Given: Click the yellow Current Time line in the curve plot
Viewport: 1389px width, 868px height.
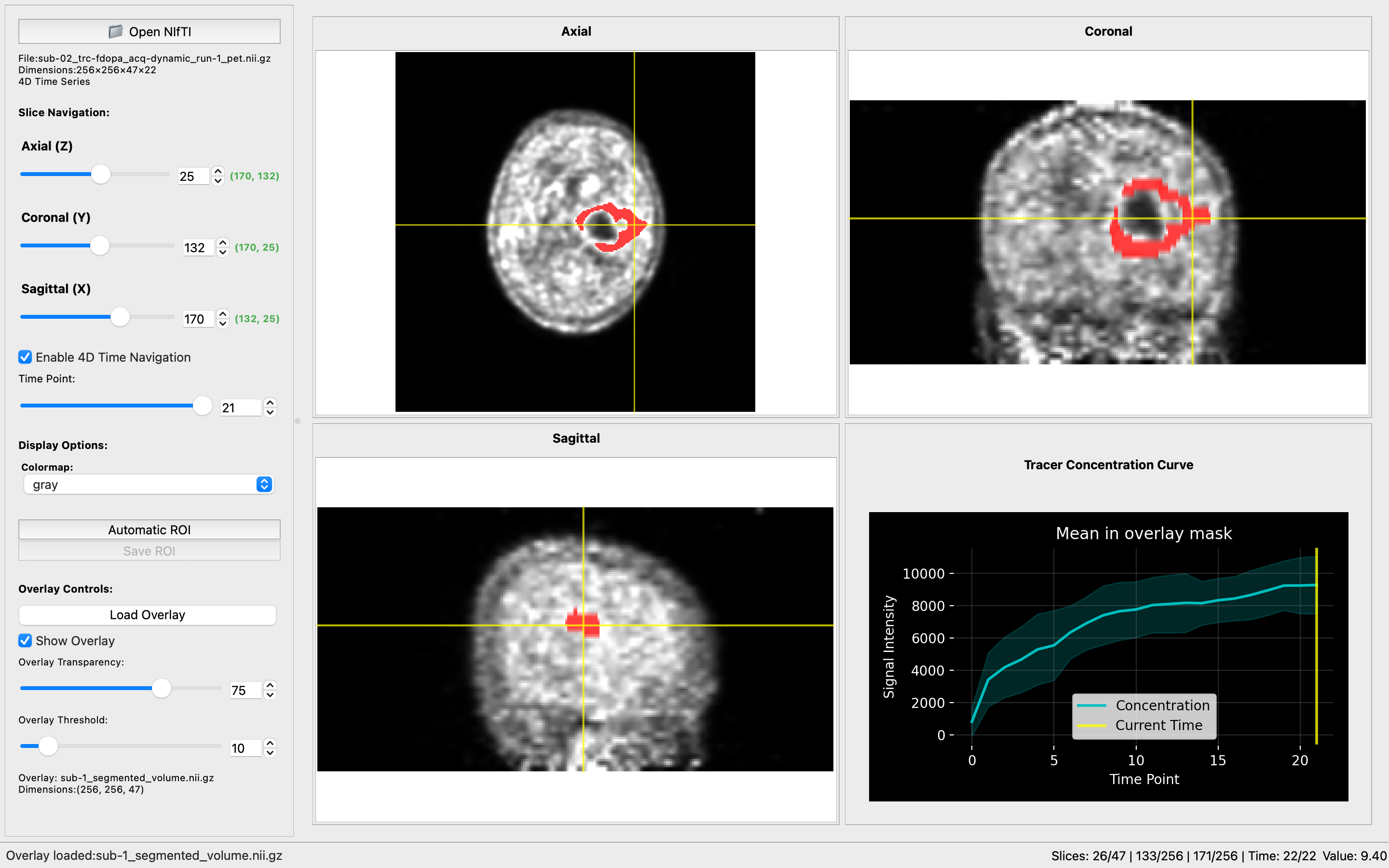Looking at the screenshot, I should click(x=1316, y=646).
